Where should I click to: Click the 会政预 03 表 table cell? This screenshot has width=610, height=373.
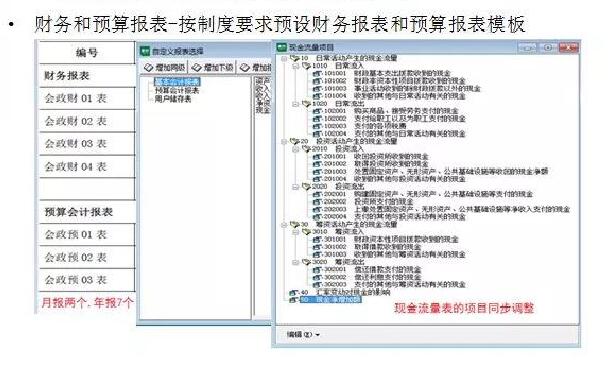(87, 280)
